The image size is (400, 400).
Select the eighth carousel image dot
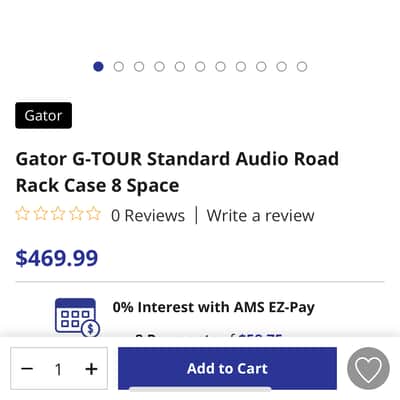tap(241, 67)
